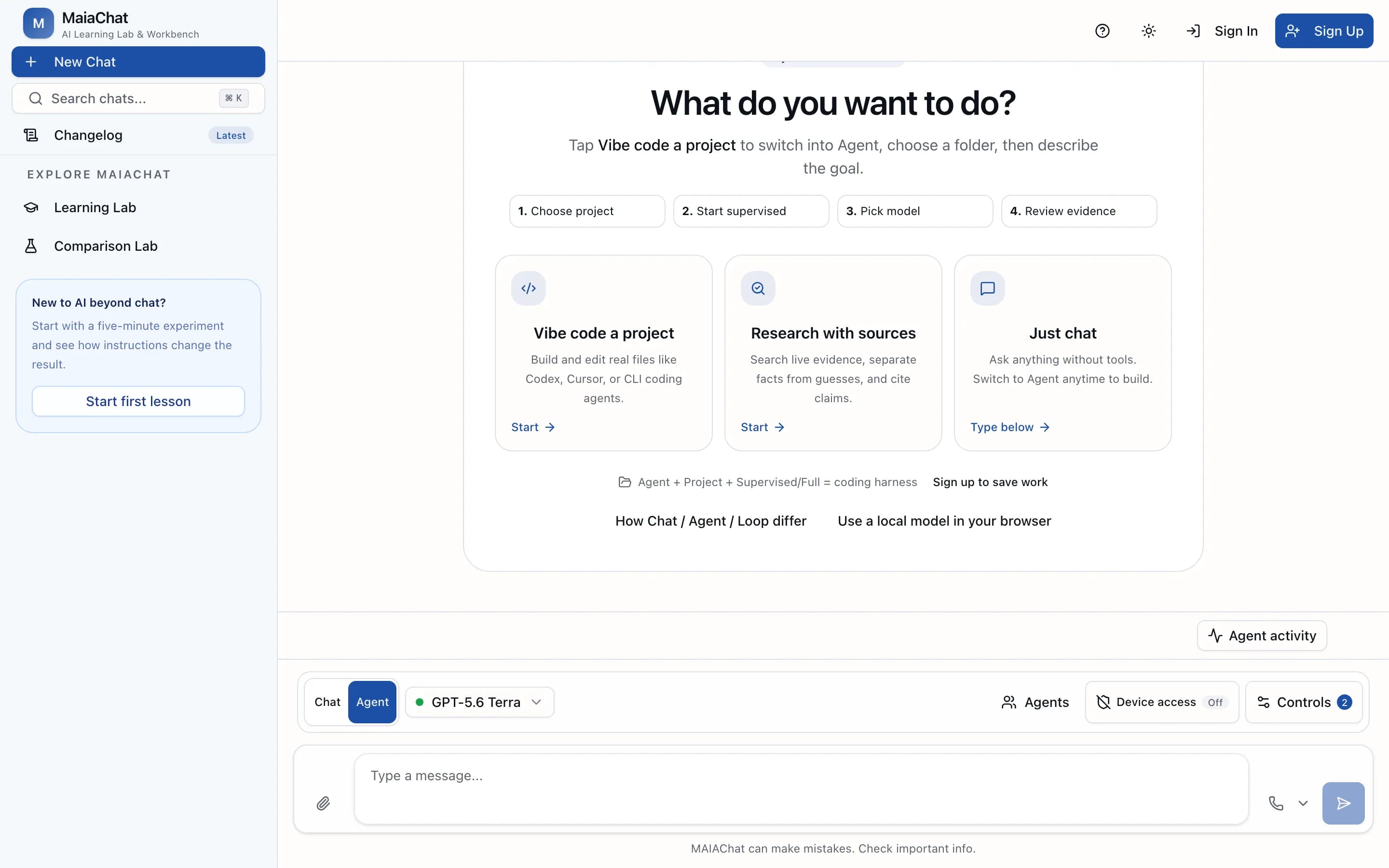Open Learning Lab from sidebar
Viewport: 1389px width, 868px height.
138,207
